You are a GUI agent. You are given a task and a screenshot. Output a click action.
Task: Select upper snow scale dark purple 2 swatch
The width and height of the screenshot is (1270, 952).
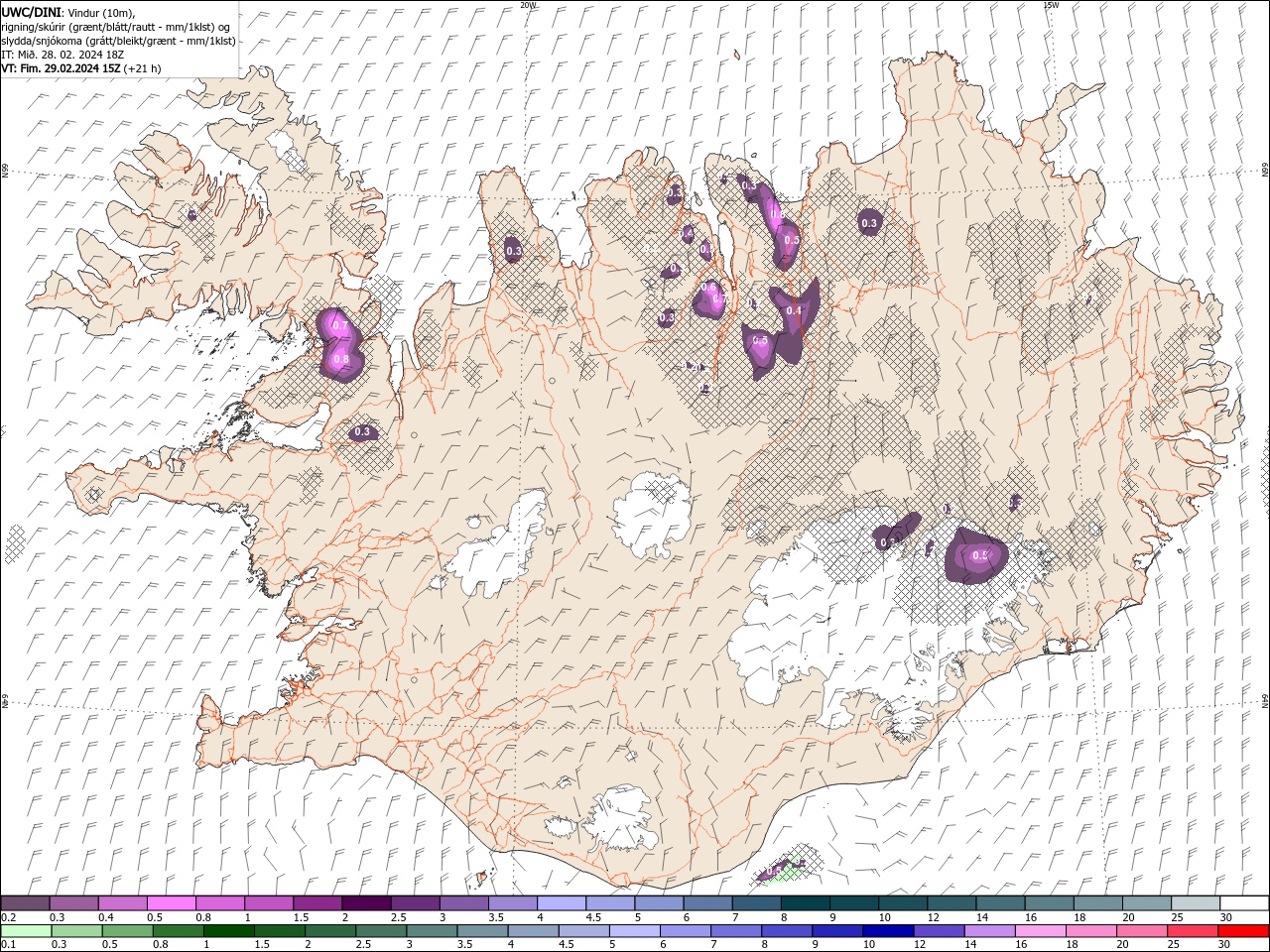(x=366, y=903)
